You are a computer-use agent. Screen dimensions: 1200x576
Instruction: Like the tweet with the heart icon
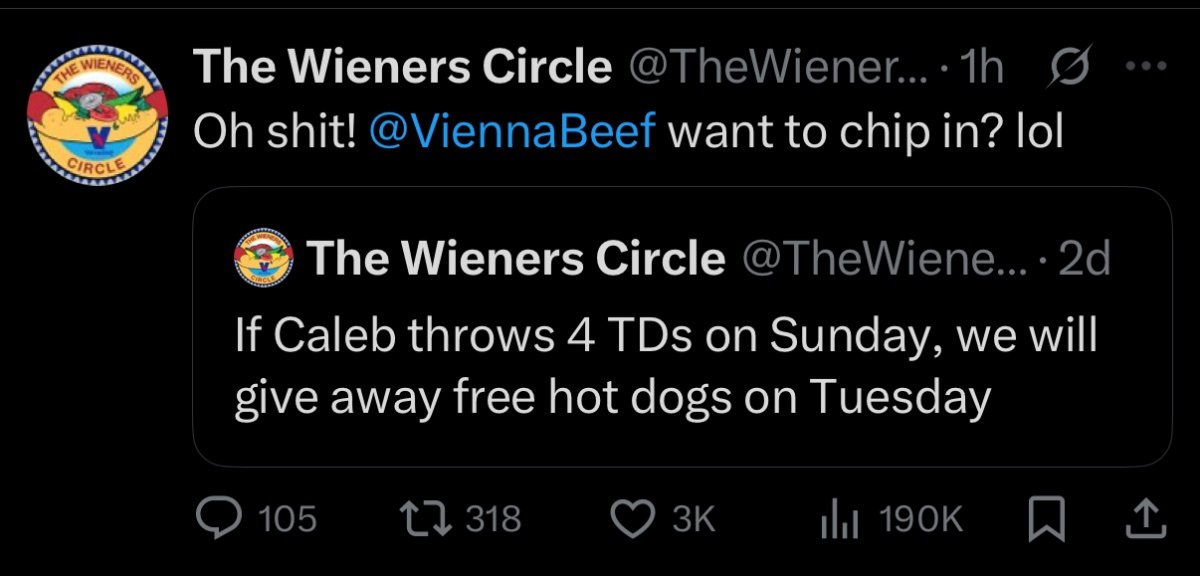tap(631, 517)
